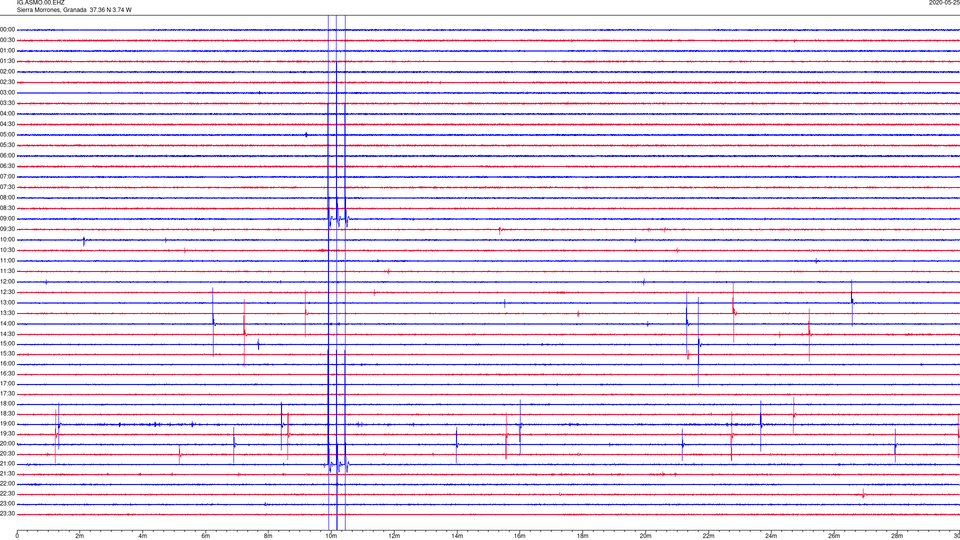Select the 00:00 time label
The width and height of the screenshot is (960, 540).
[x=7, y=29]
